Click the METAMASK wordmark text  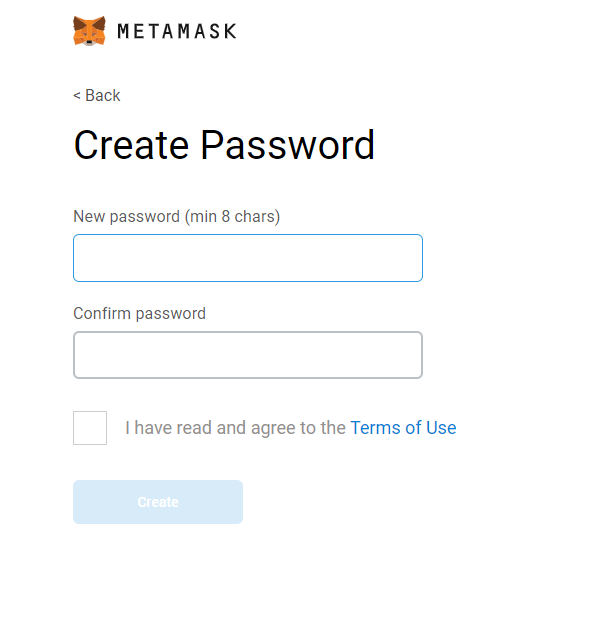tap(177, 31)
